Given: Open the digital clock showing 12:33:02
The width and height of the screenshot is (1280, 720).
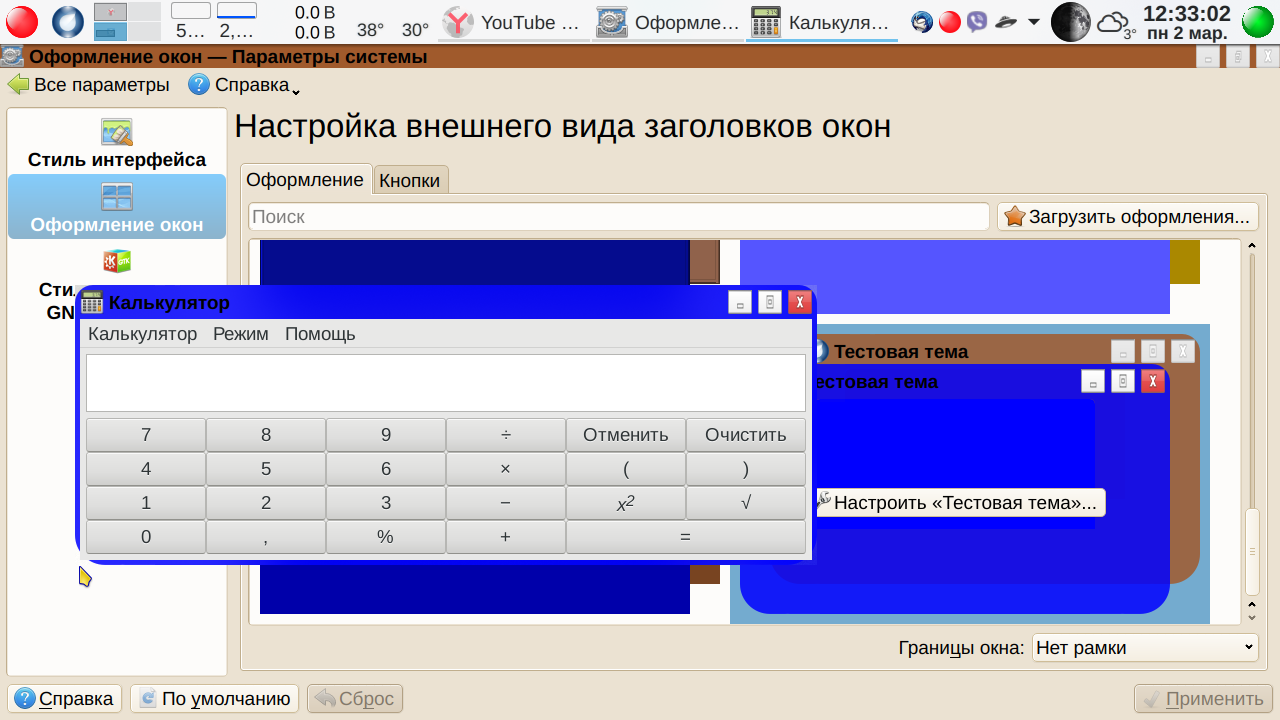Looking at the screenshot, I should [x=1187, y=22].
